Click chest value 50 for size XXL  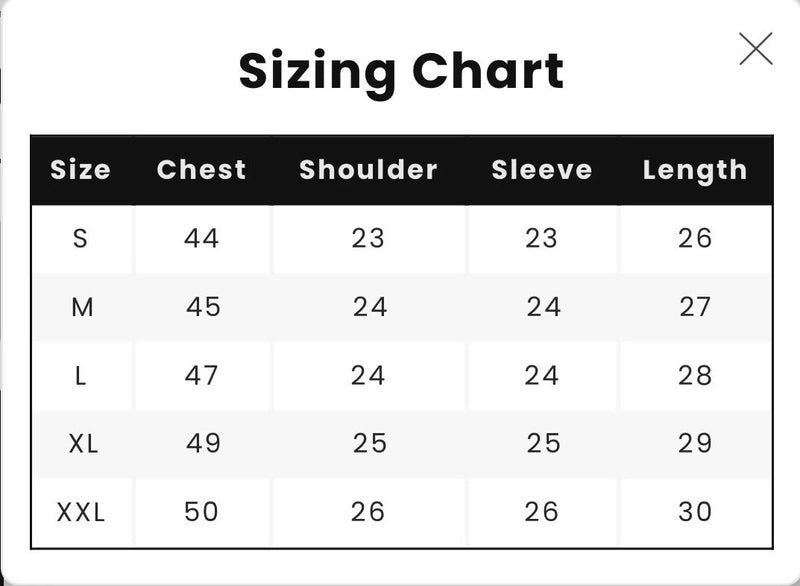tap(201, 512)
